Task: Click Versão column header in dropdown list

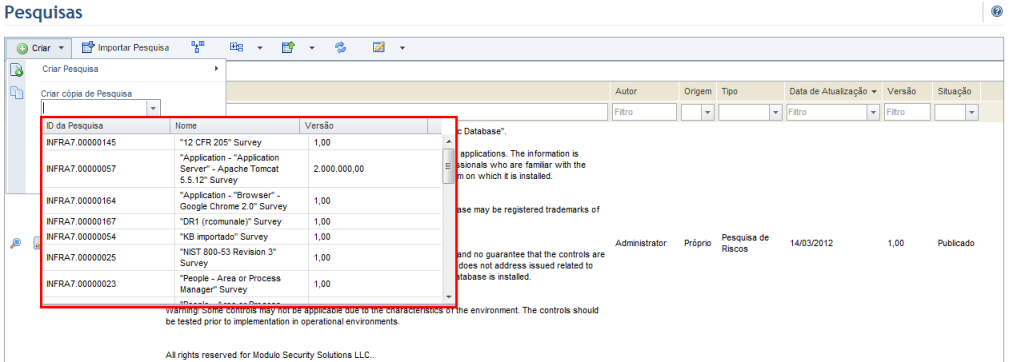Action: point(364,126)
